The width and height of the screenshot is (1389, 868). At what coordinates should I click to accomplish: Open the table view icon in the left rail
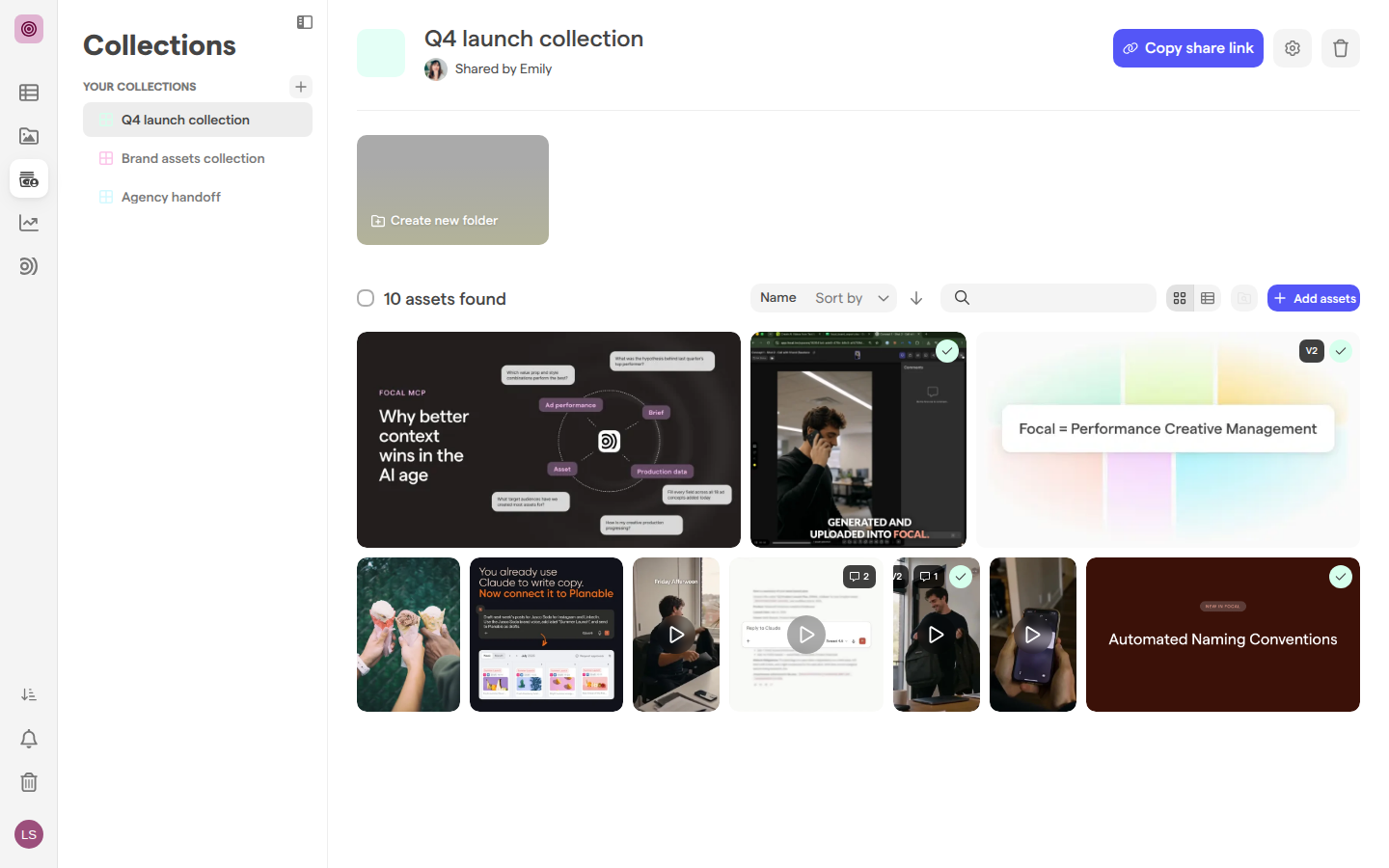(x=29, y=93)
